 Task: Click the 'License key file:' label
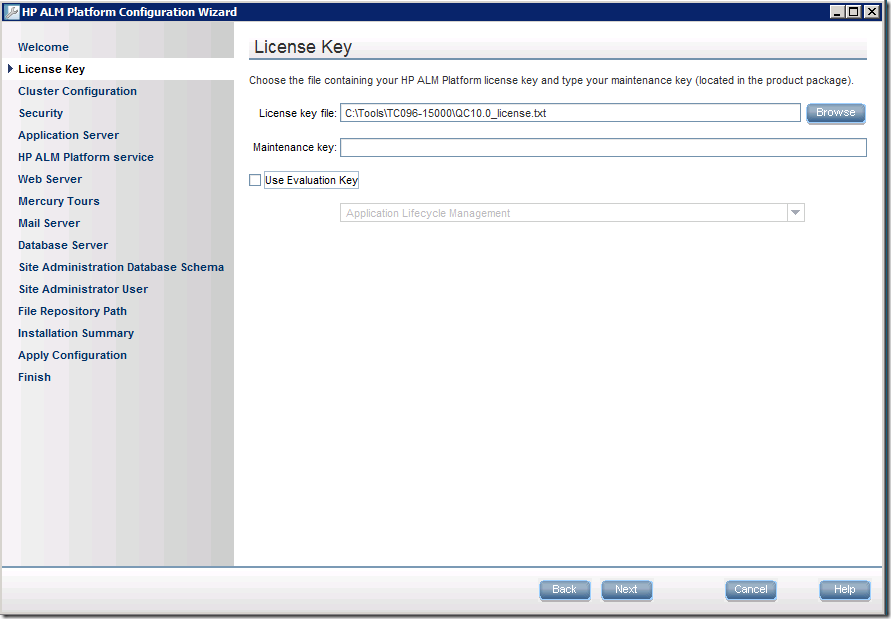click(x=298, y=113)
